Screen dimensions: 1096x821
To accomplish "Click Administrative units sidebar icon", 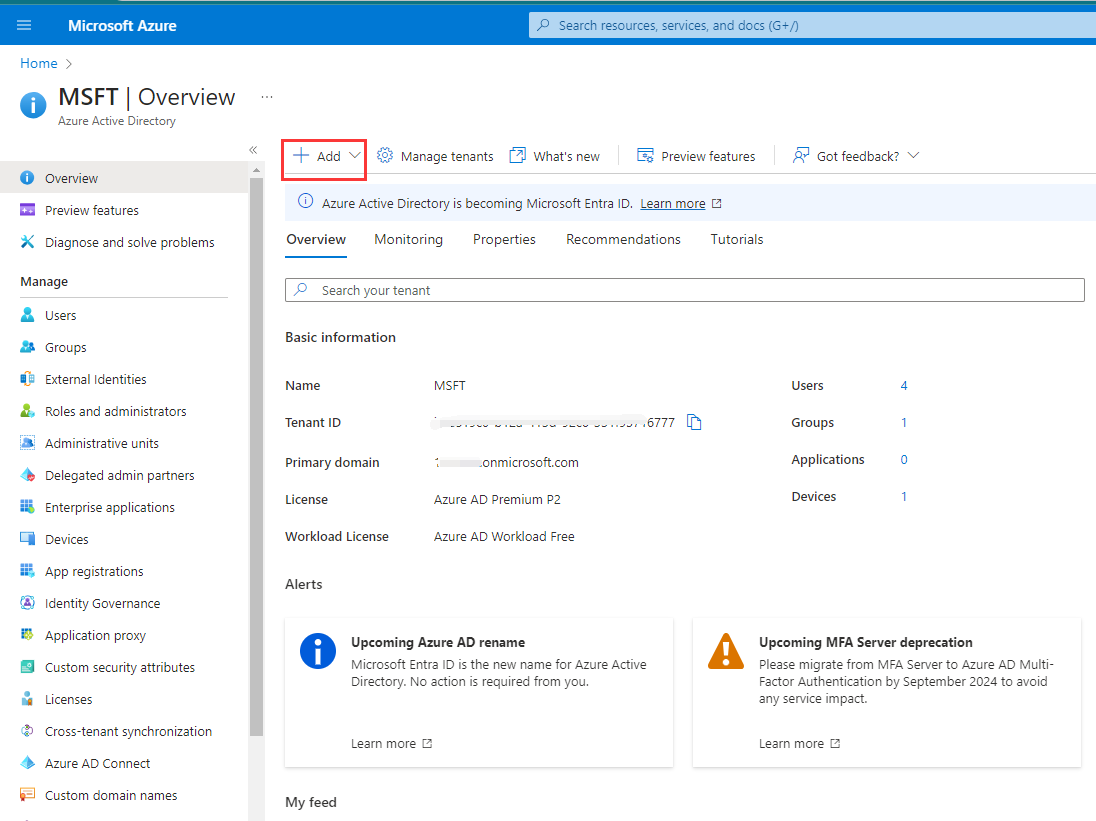I will point(27,443).
